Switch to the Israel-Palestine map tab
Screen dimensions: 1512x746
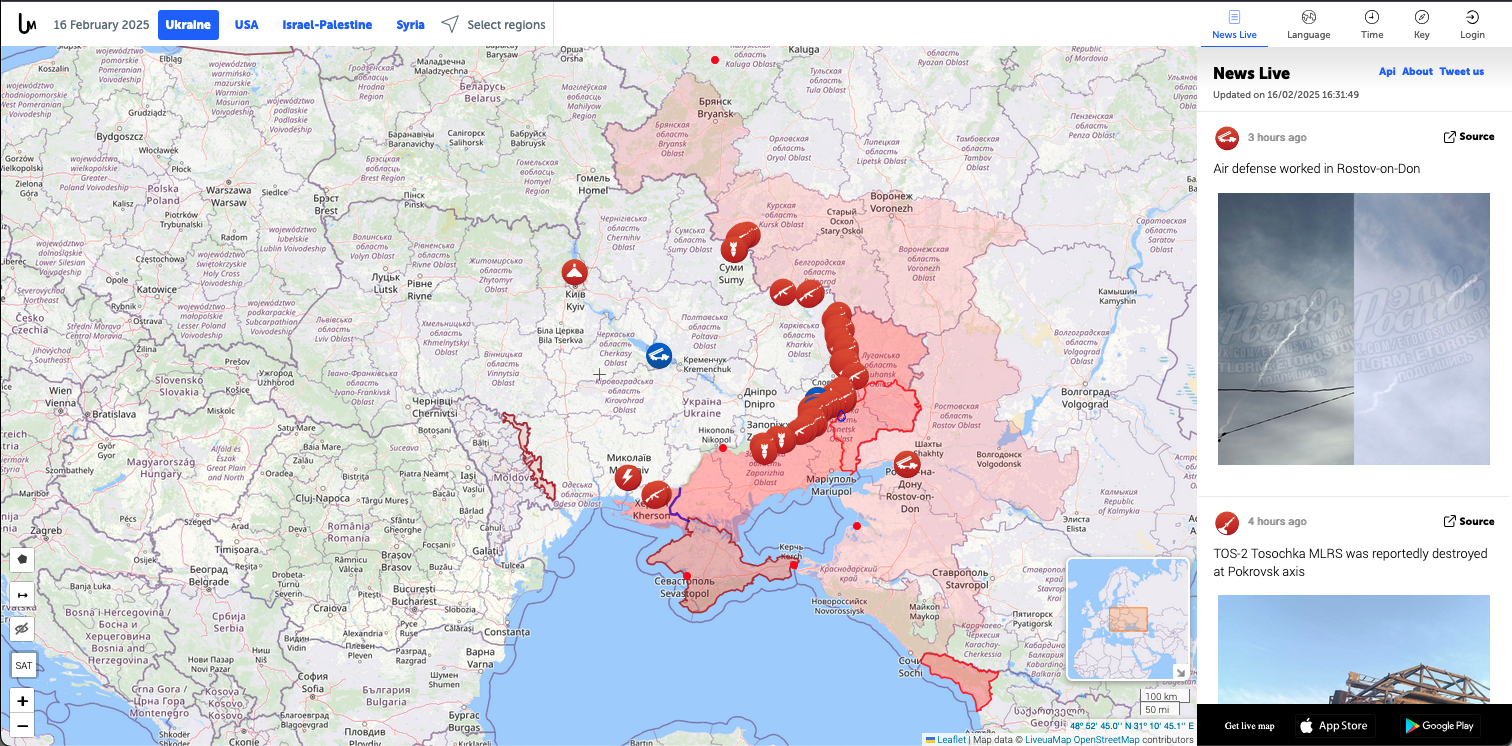click(327, 25)
